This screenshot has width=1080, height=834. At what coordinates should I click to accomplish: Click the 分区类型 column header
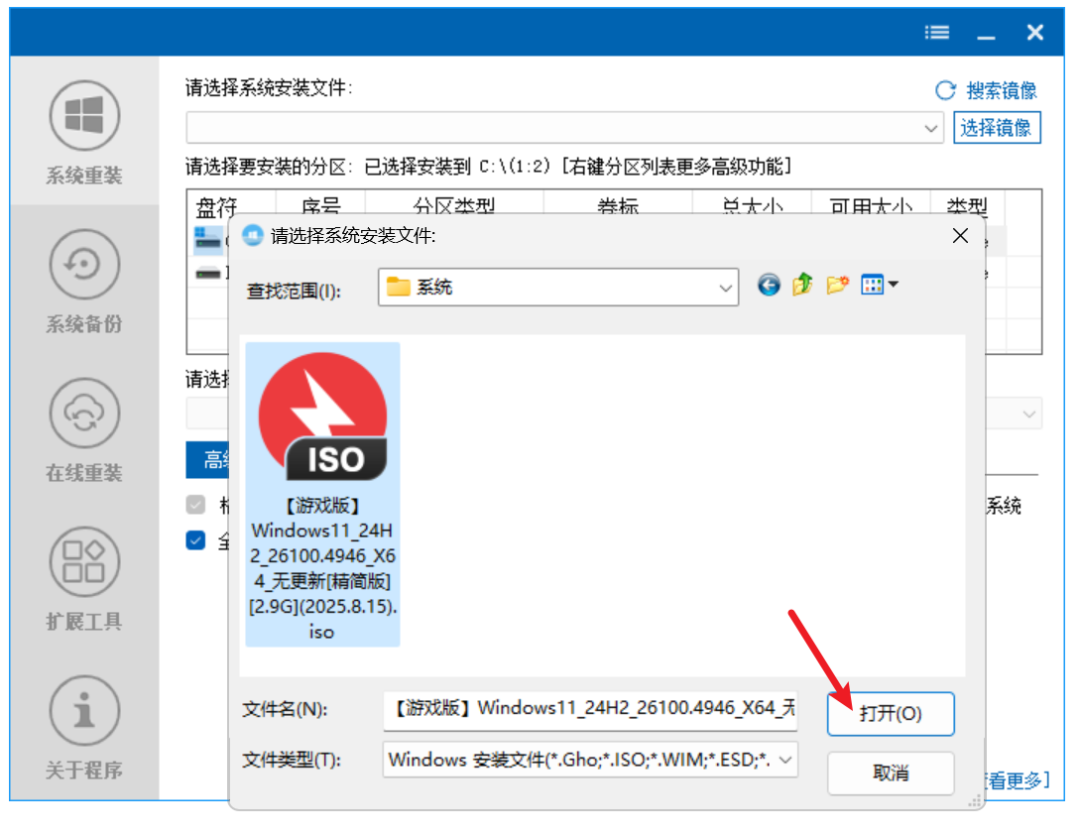[x=454, y=205]
